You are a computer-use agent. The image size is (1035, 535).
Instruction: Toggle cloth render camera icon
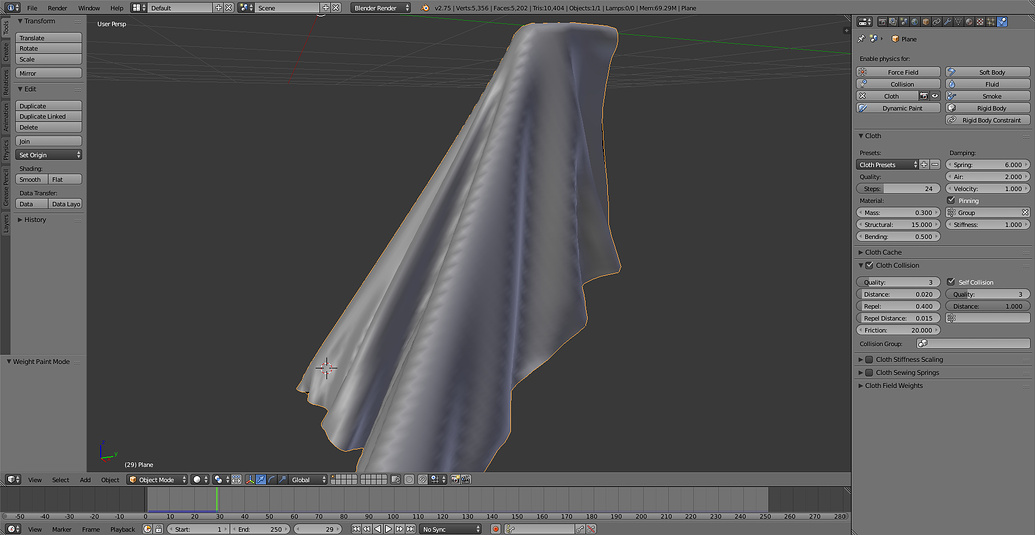924,96
